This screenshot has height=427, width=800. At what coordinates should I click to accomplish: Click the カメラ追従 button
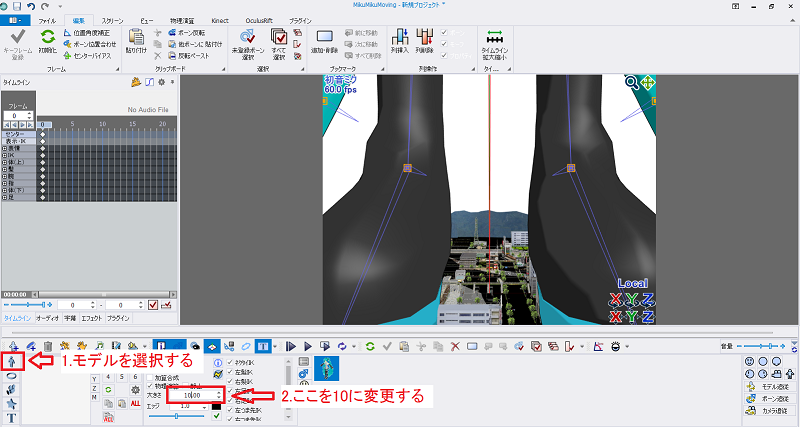(768, 410)
